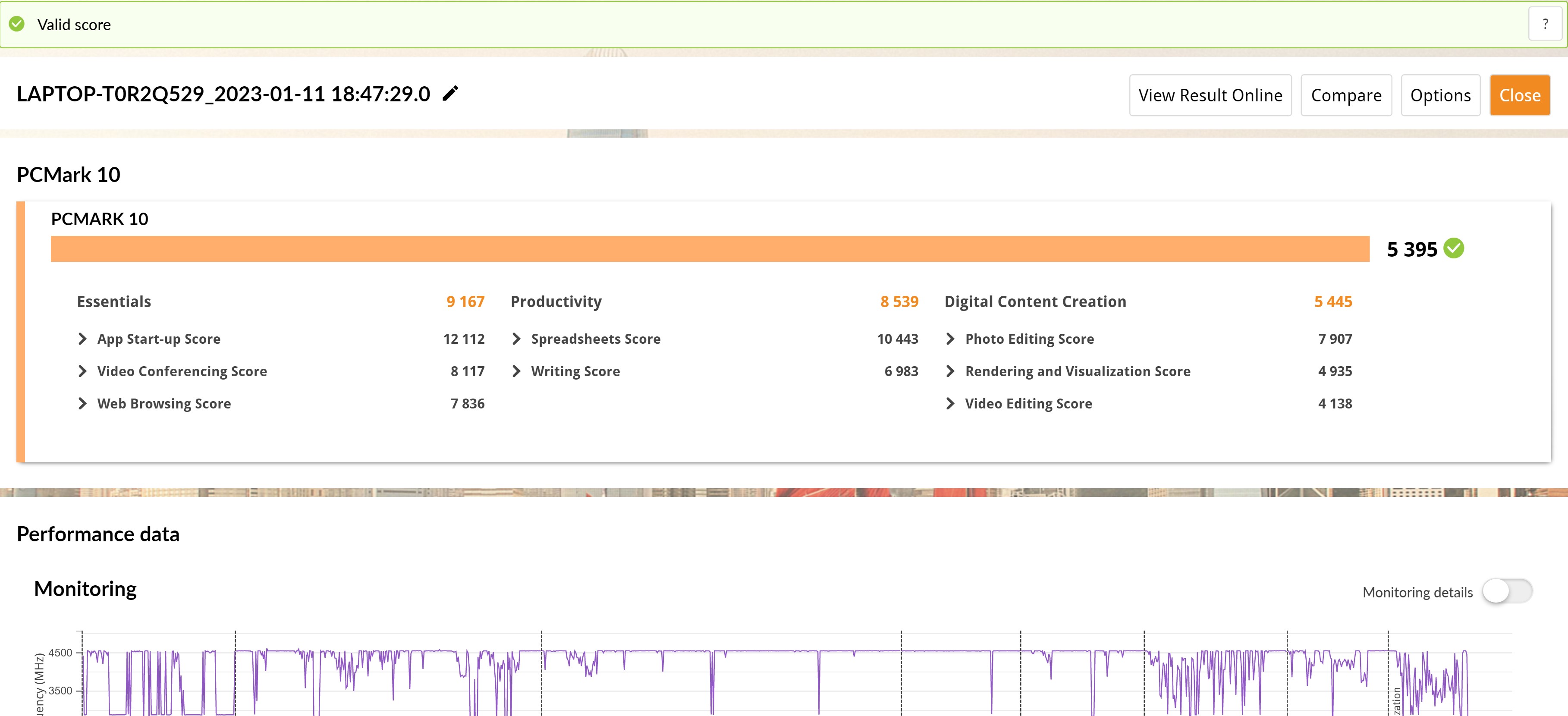
Task: Click the Essentials heading
Action: 114,301
